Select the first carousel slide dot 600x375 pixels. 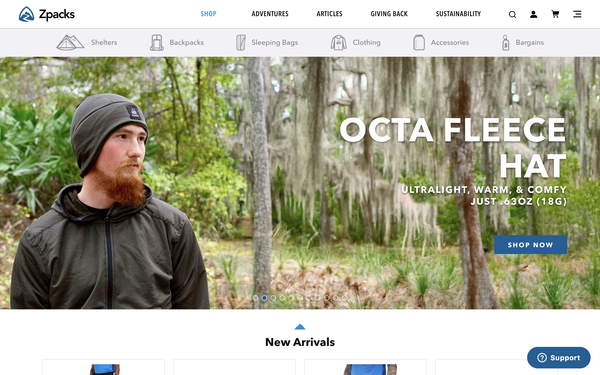pos(256,298)
